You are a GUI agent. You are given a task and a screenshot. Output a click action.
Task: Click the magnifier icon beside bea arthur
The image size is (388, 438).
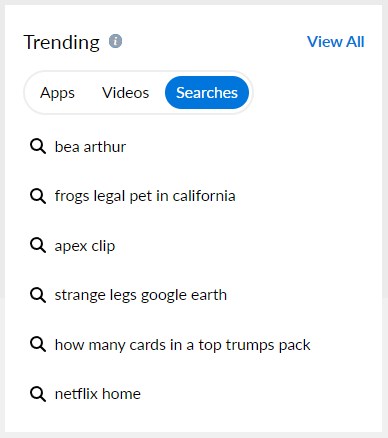click(x=38, y=146)
